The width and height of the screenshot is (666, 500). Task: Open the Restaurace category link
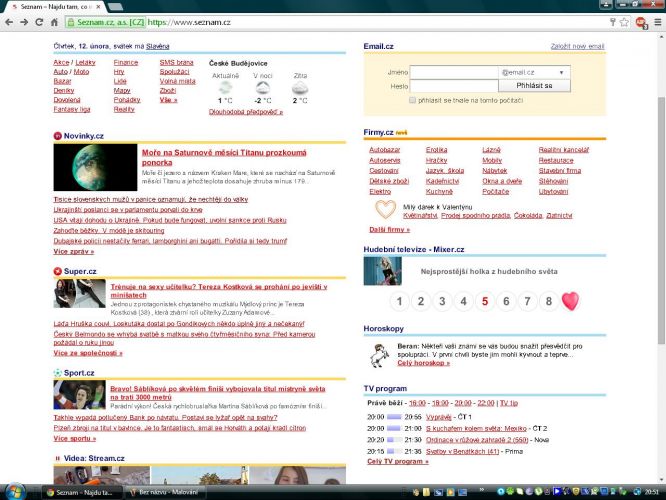(556, 161)
